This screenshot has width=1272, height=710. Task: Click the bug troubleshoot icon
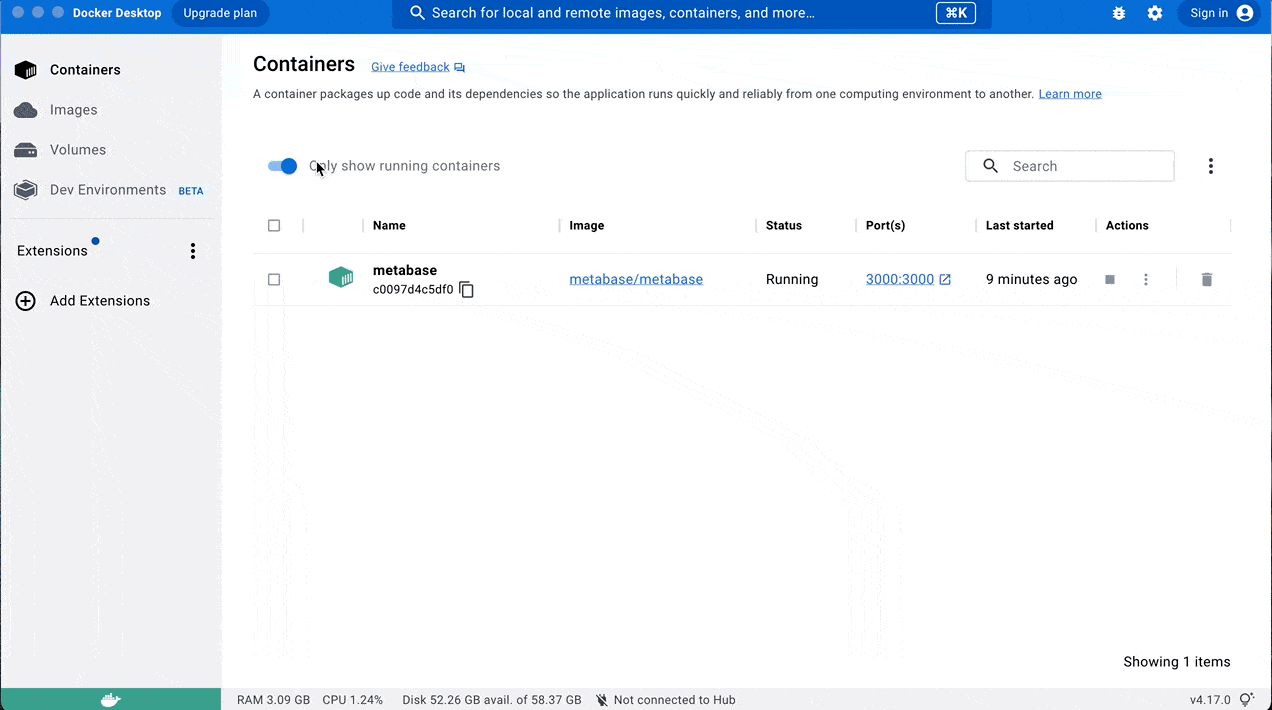pos(1118,13)
